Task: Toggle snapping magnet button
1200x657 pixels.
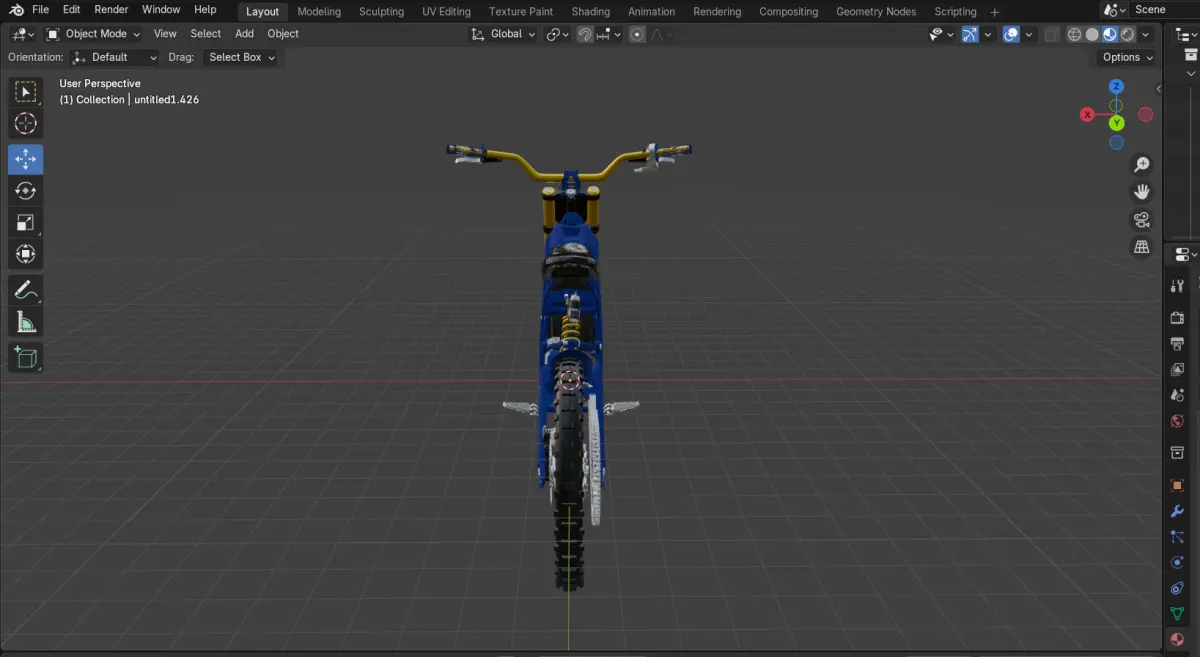Action: [x=585, y=34]
